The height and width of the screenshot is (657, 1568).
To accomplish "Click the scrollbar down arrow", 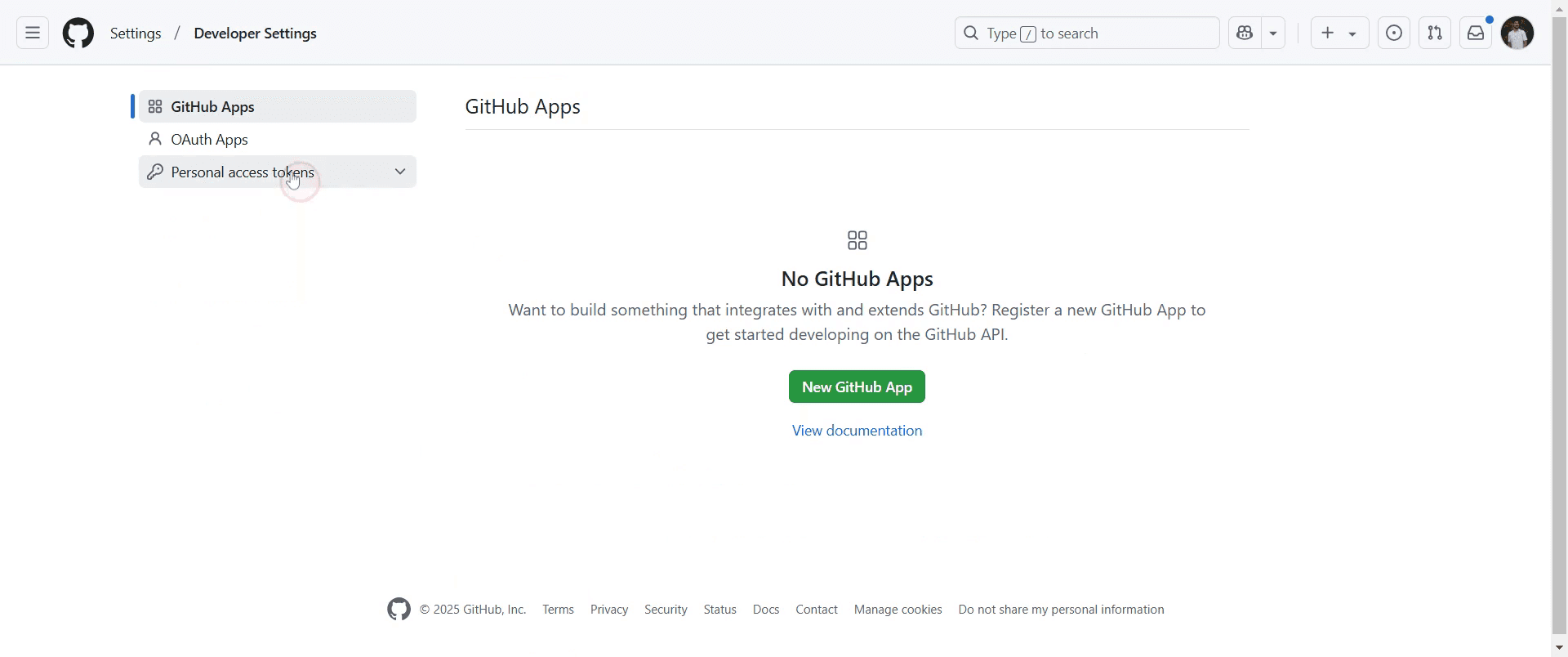I will [x=1560, y=649].
